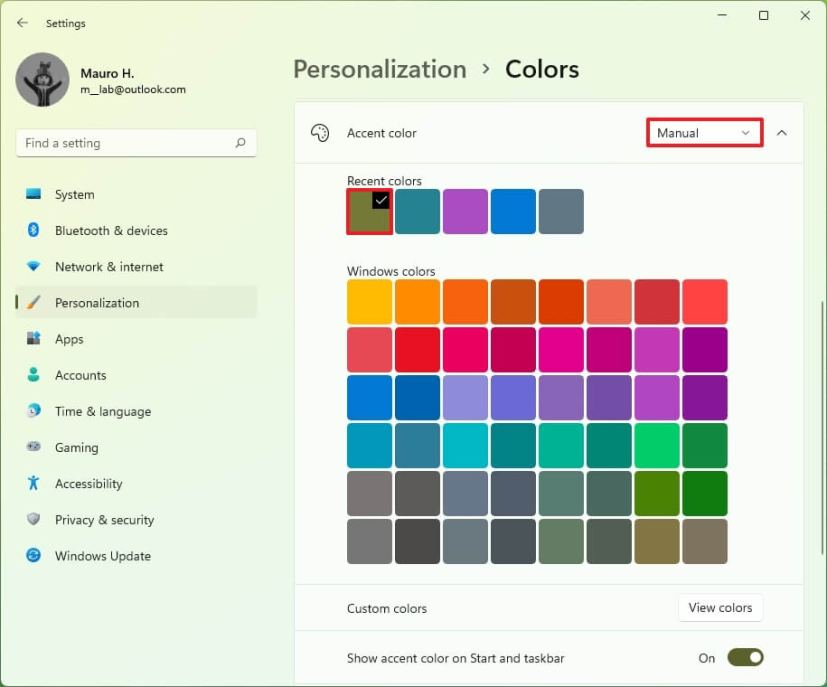Choose olive brown swatch in bottom row
Image resolution: width=827 pixels, height=687 pixels.
click(657, 541)
